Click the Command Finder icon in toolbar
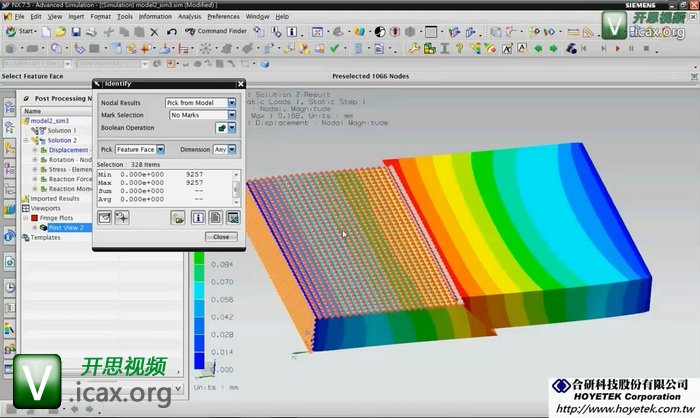Viewport: 700px width, 418px height. pyautogui.click(x=190, y=32)
